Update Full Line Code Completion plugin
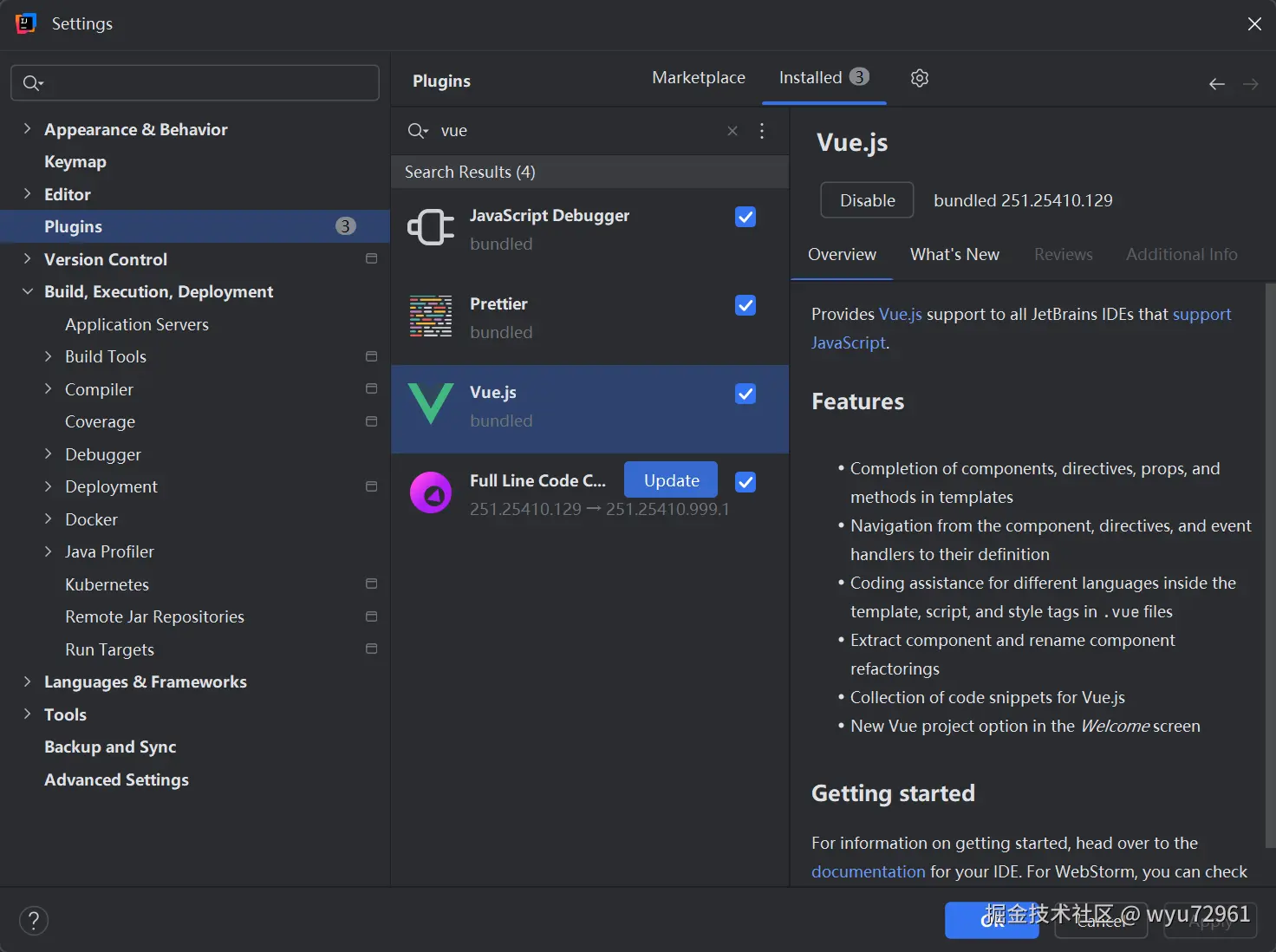The height and width of the screenshot is (952, 1276). [671, 480]
